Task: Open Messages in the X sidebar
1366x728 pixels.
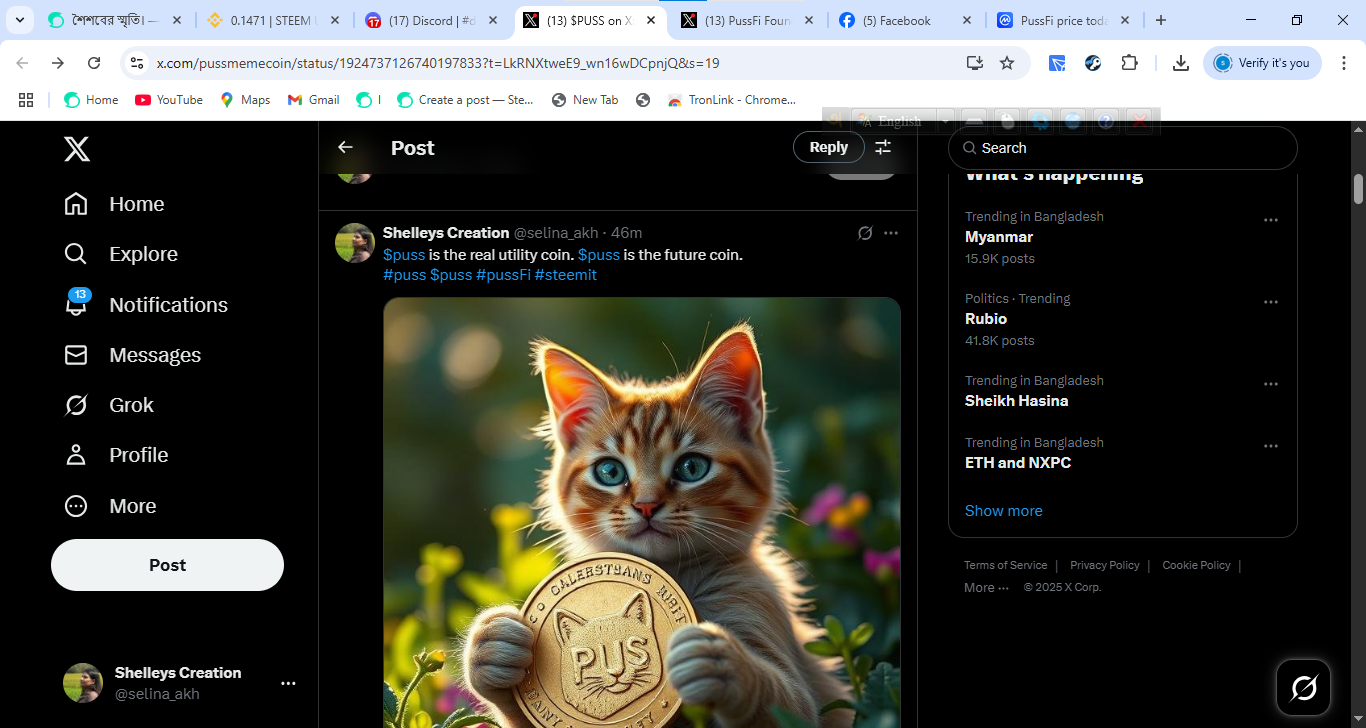Action: click(132, 355)
